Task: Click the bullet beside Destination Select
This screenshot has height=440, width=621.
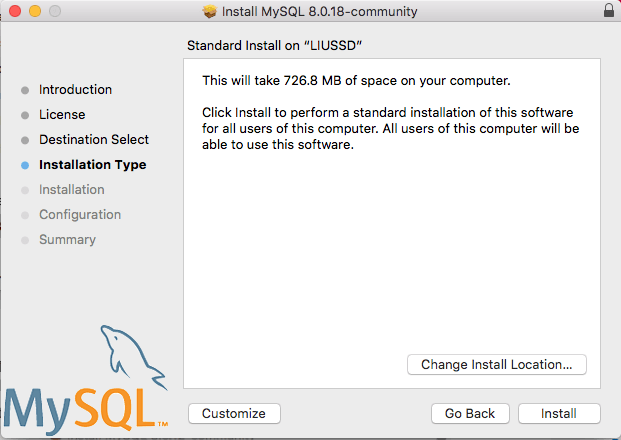Action: point(25,140)
